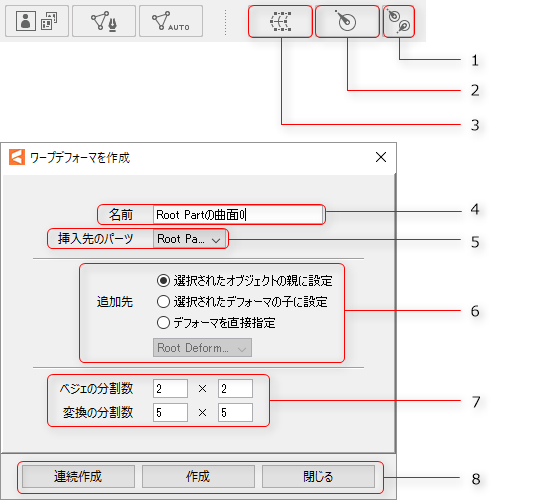This screenshot has width=550, height=500.
Task: Click the Create Warp Deformer toolbar icon
Action: 280,21
